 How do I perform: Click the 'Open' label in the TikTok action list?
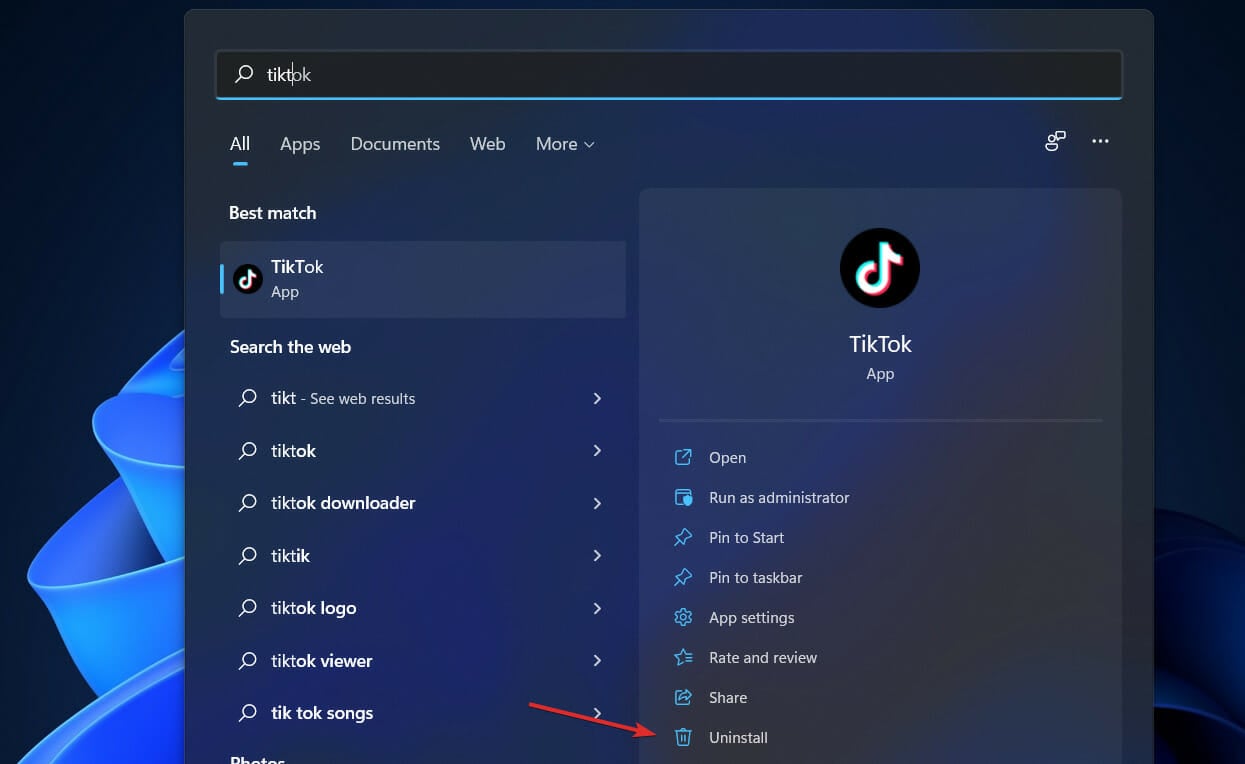pos(727,457)
